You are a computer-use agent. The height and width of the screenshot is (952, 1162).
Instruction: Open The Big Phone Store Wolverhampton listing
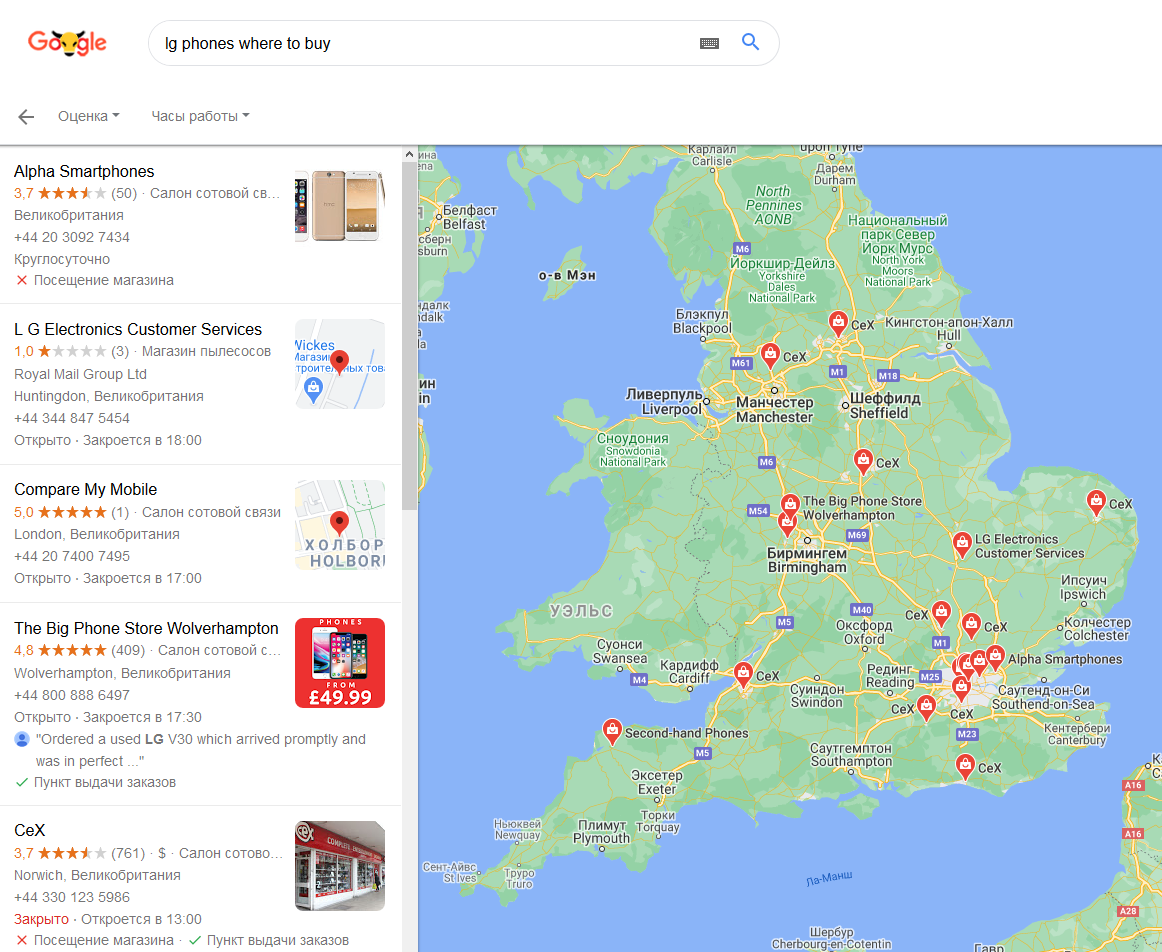[x=146, y=628]
